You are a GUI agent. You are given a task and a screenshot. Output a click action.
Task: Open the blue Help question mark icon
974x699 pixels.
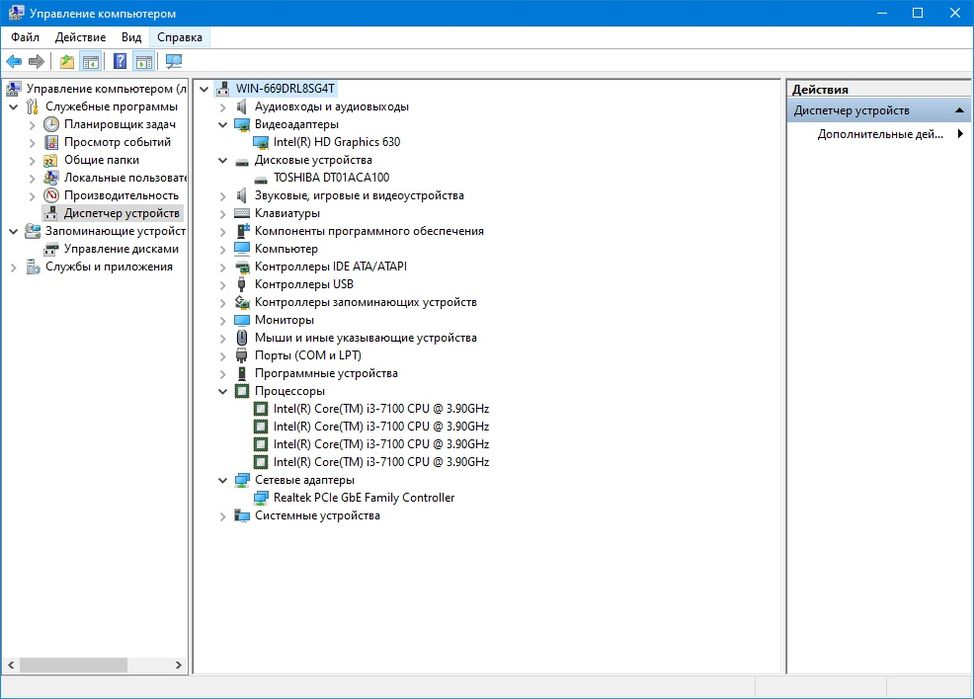pyautogui.click(x=120, y=62)
